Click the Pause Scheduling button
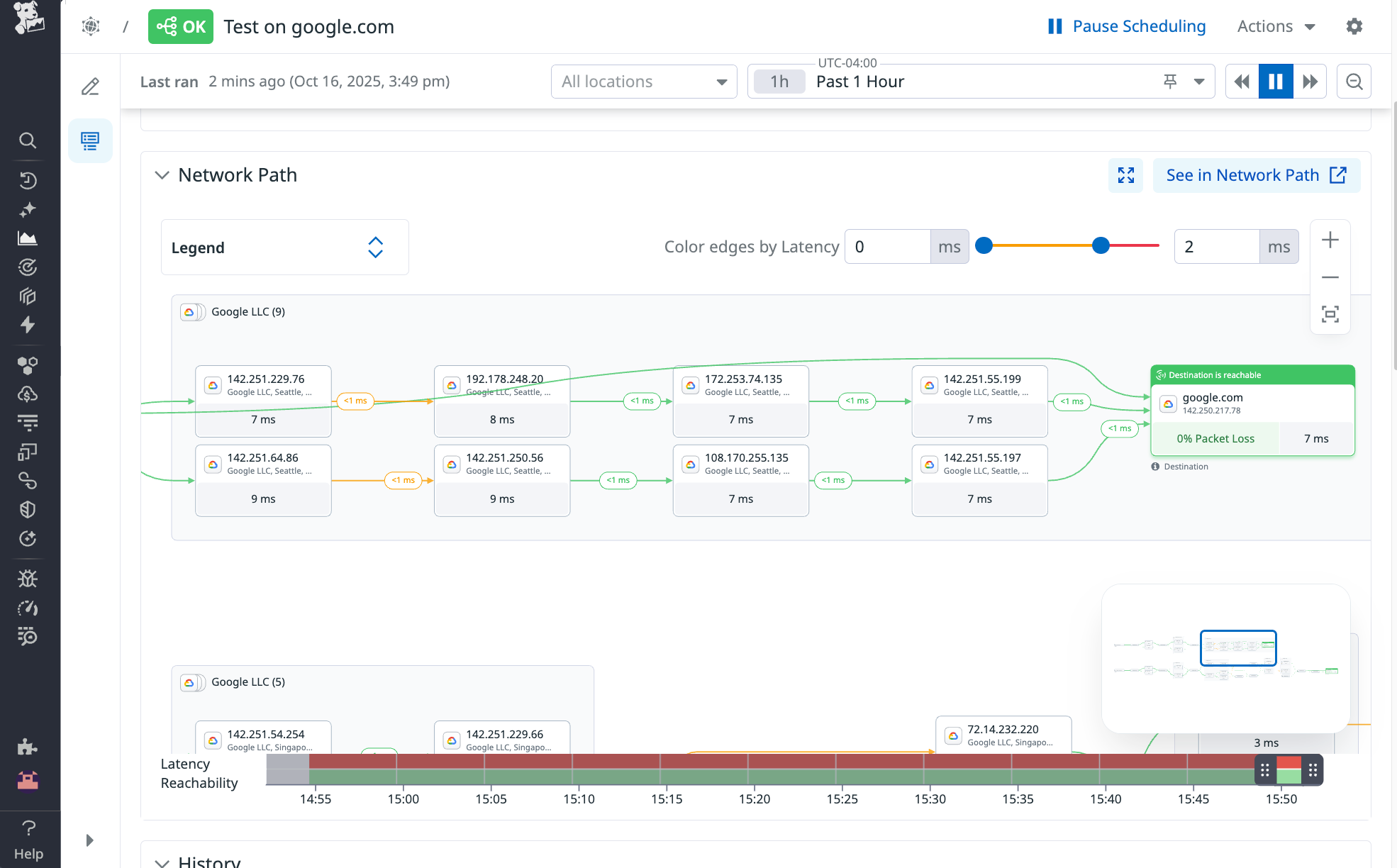 [1125, 26]
